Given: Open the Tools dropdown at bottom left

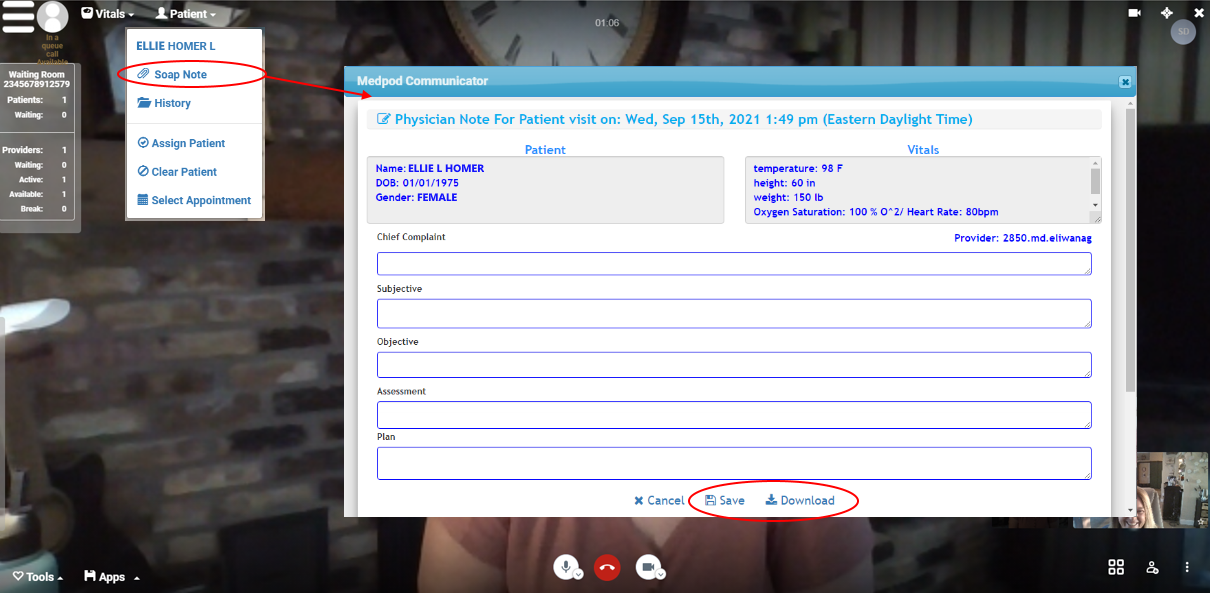Looking at the screenshot, I should 38,577.
